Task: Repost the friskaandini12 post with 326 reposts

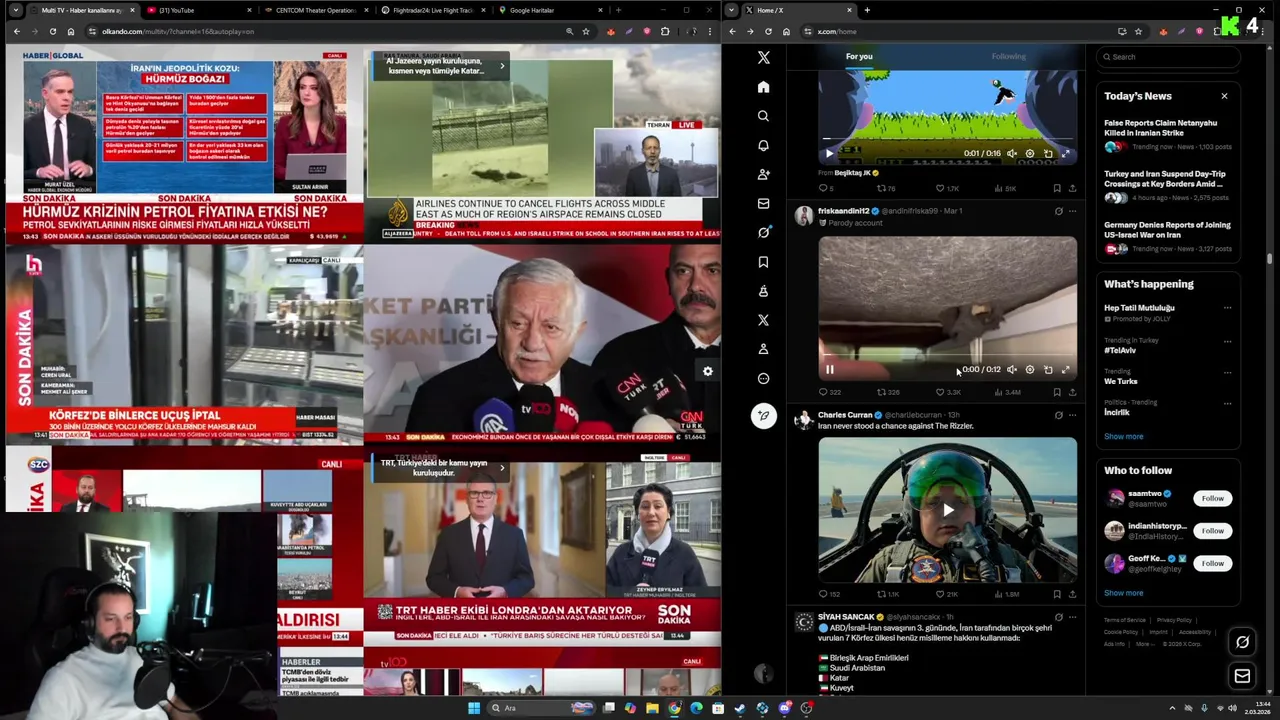Action: pyautogui.click(x=888, y=392)
